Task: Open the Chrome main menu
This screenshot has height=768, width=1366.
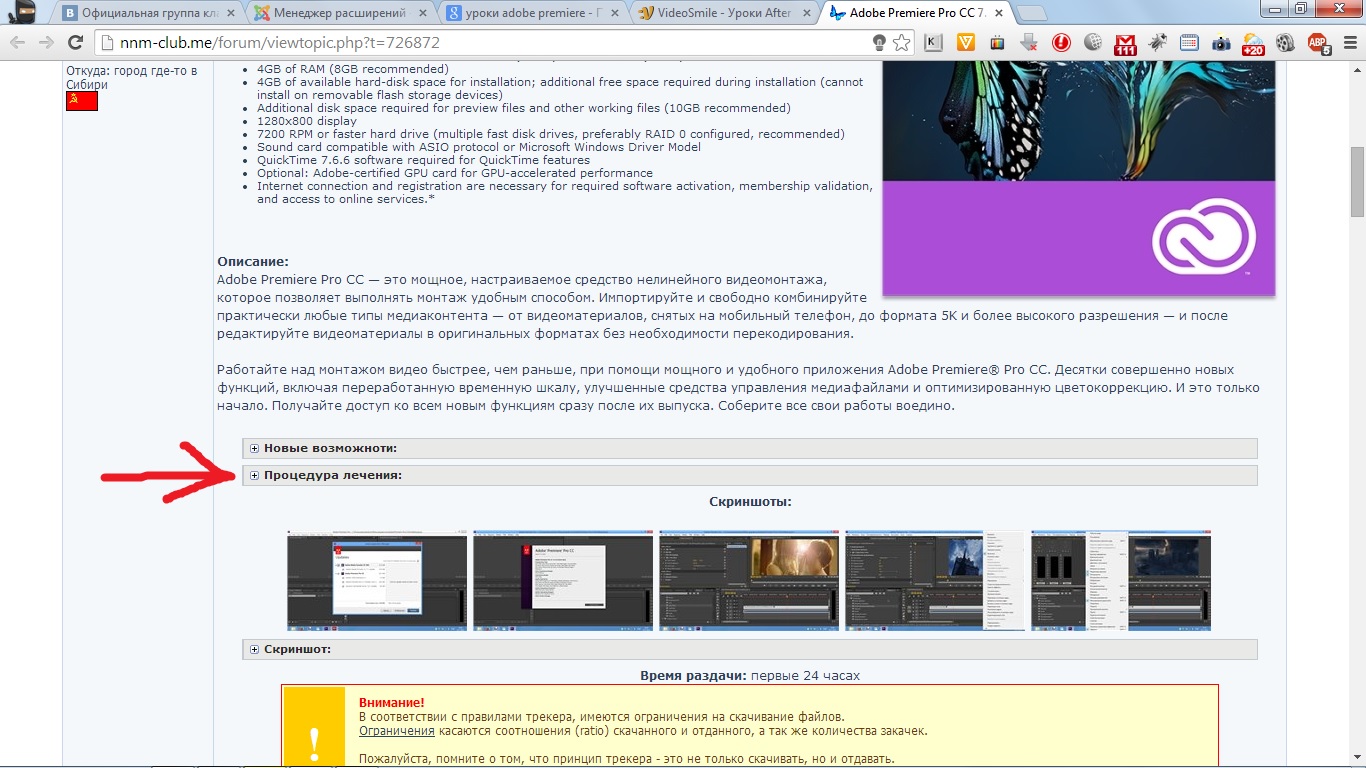Action: coord(1348,43)
